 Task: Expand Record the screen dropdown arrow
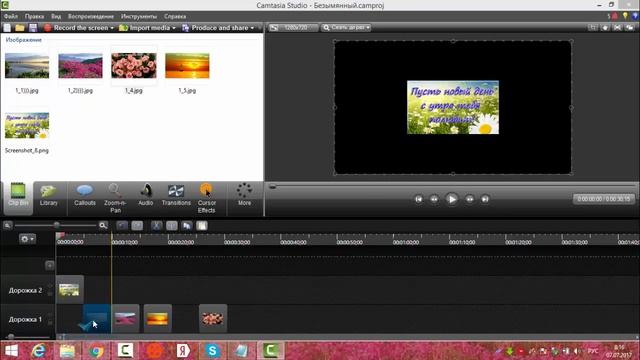tap(112, 28)
